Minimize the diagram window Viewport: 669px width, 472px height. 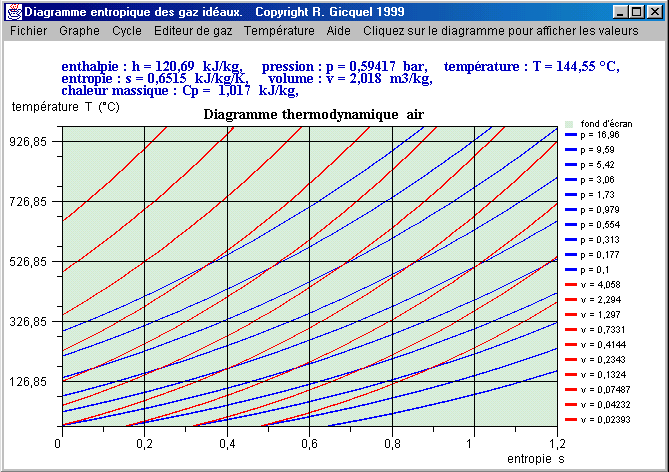tap(620, 12)
